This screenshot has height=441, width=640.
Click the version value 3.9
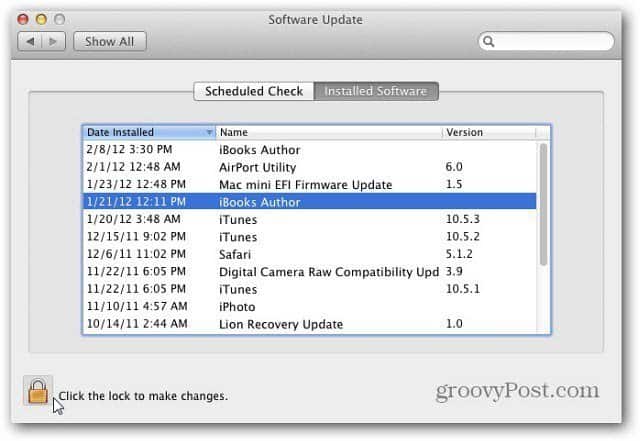pos(454,271)
